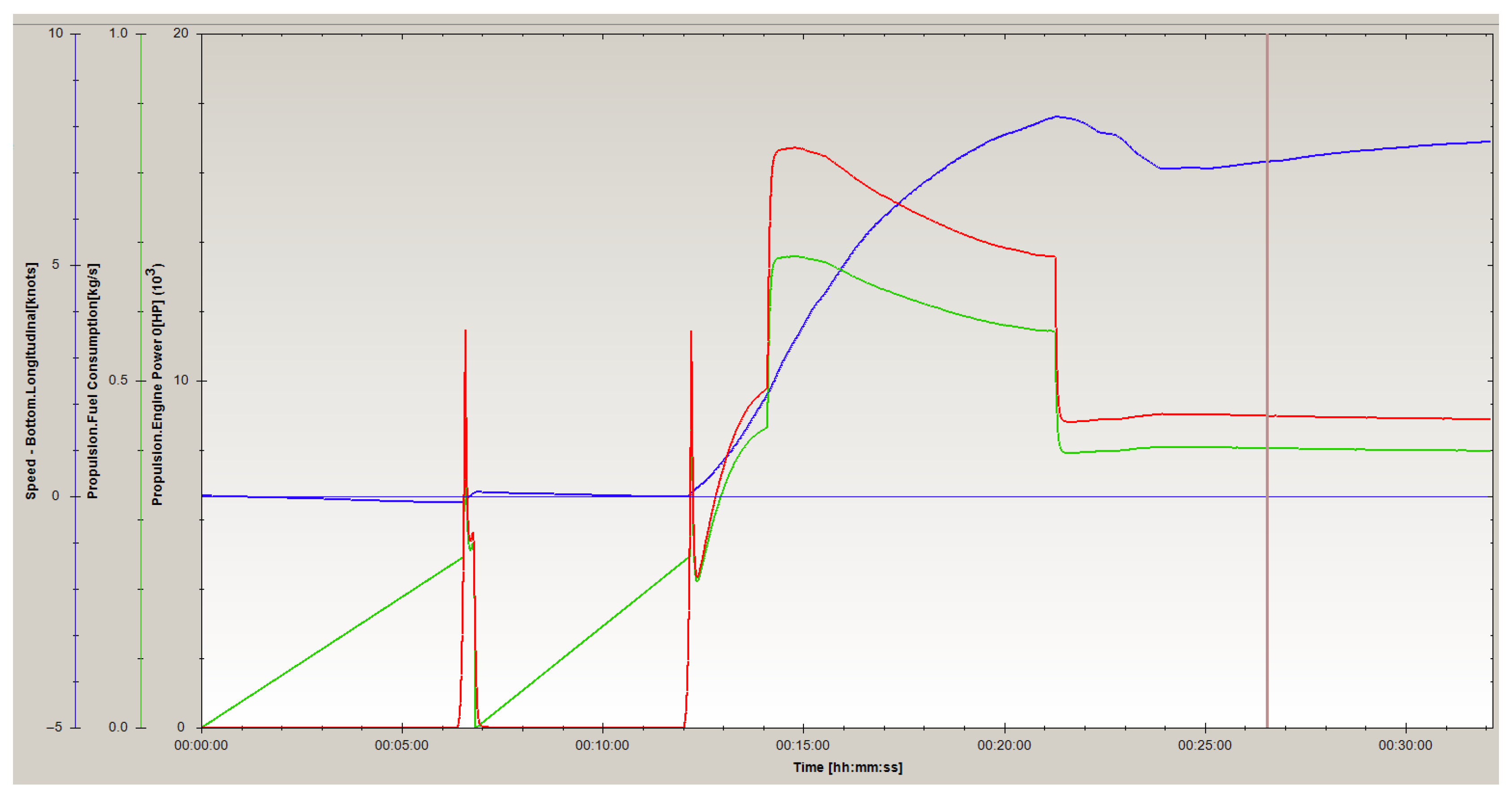The image size is (1512, 798).
Task: Click the top of the first red spike
Action: 466,332
